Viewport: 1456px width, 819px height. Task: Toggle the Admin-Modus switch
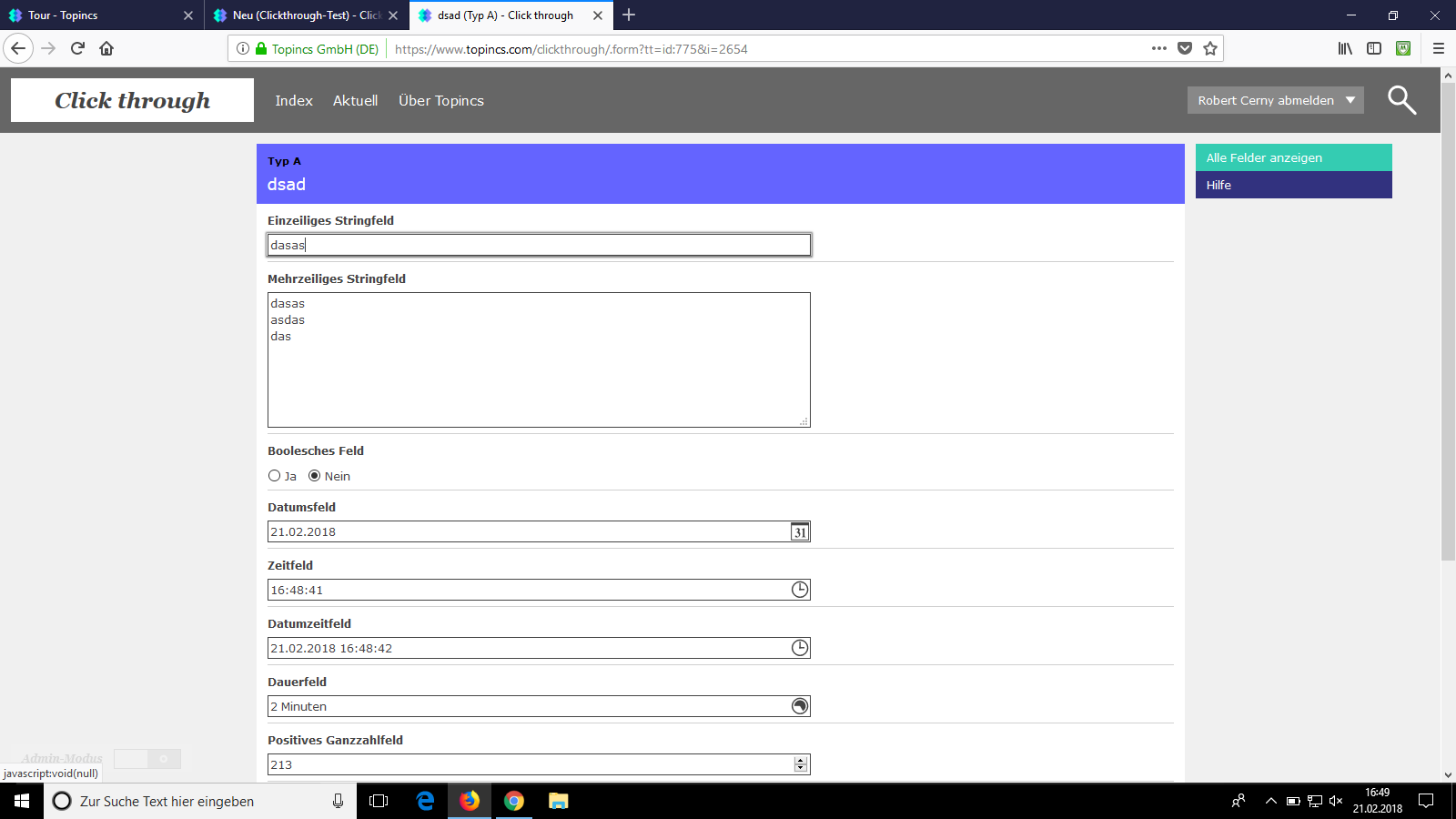coord(147,759)
